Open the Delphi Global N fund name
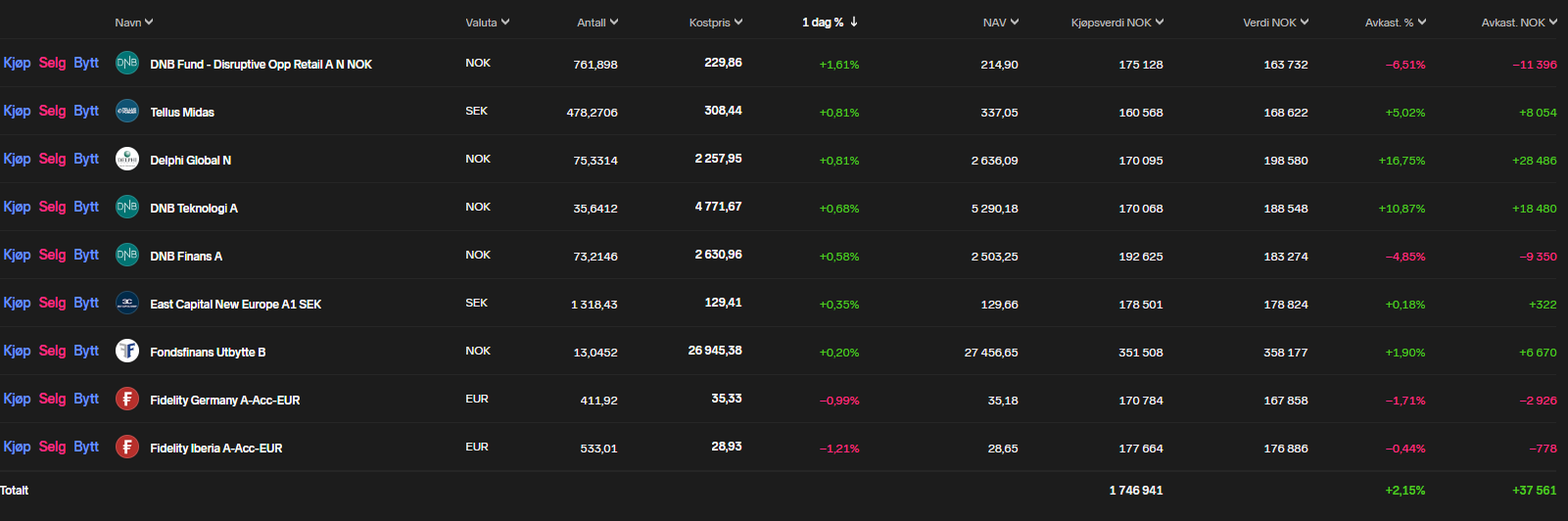Image resolution: width=1568 pixels, height=521 pixels. point(191,160)
